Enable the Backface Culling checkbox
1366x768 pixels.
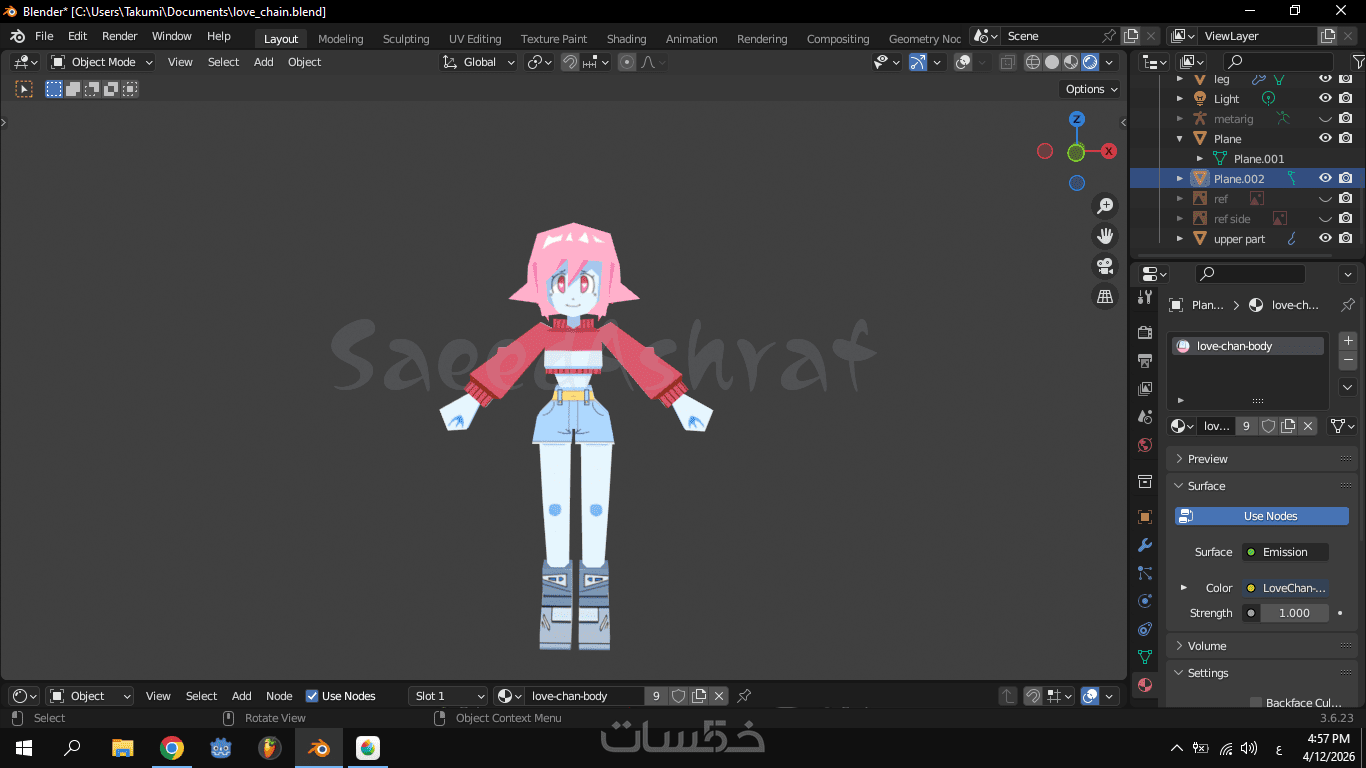(1256, 703)
